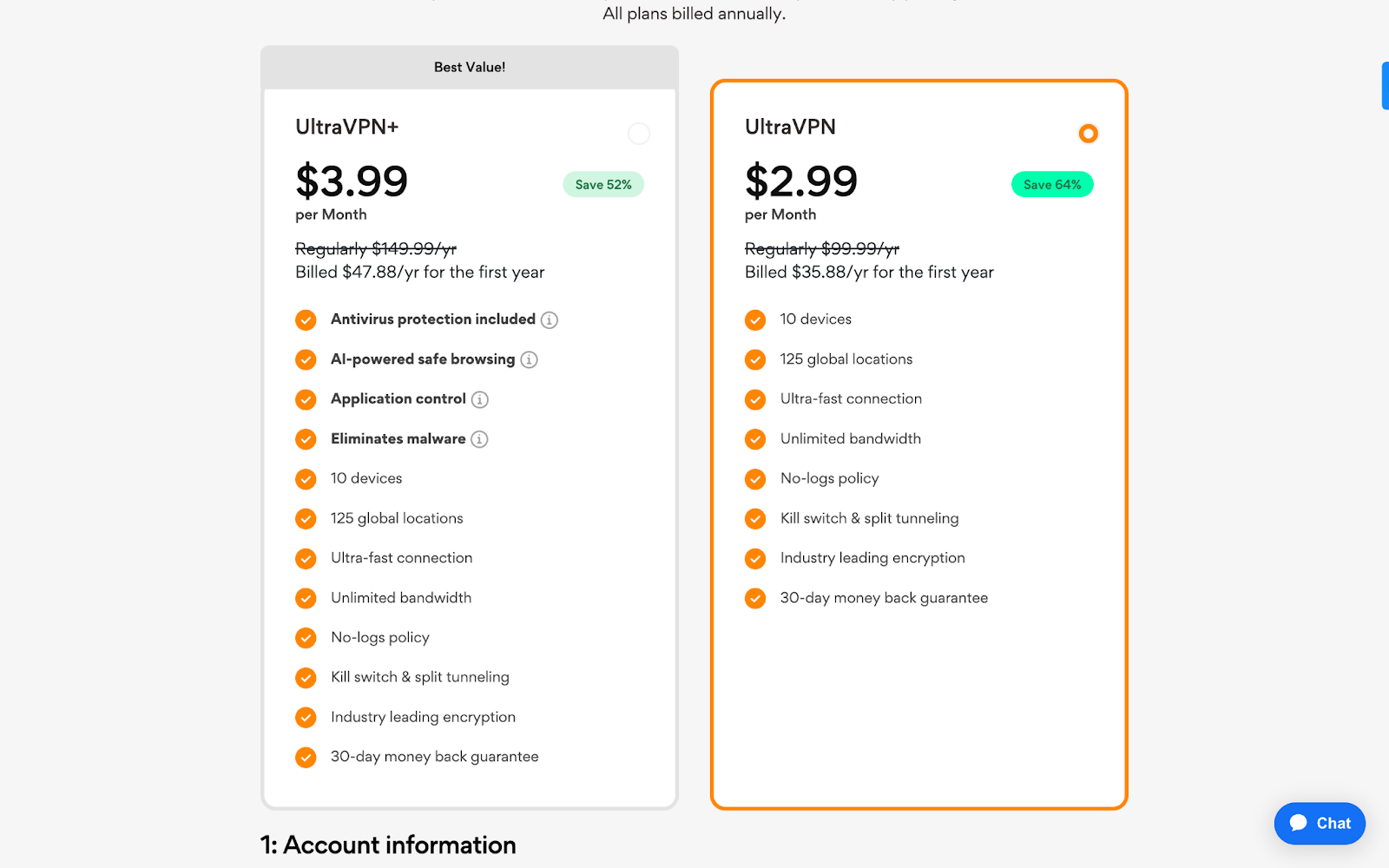This screenshot has height=868, width=1389.
Task: Click info icon beside Antivirus protection included
Action: click(x=550, y=320)
